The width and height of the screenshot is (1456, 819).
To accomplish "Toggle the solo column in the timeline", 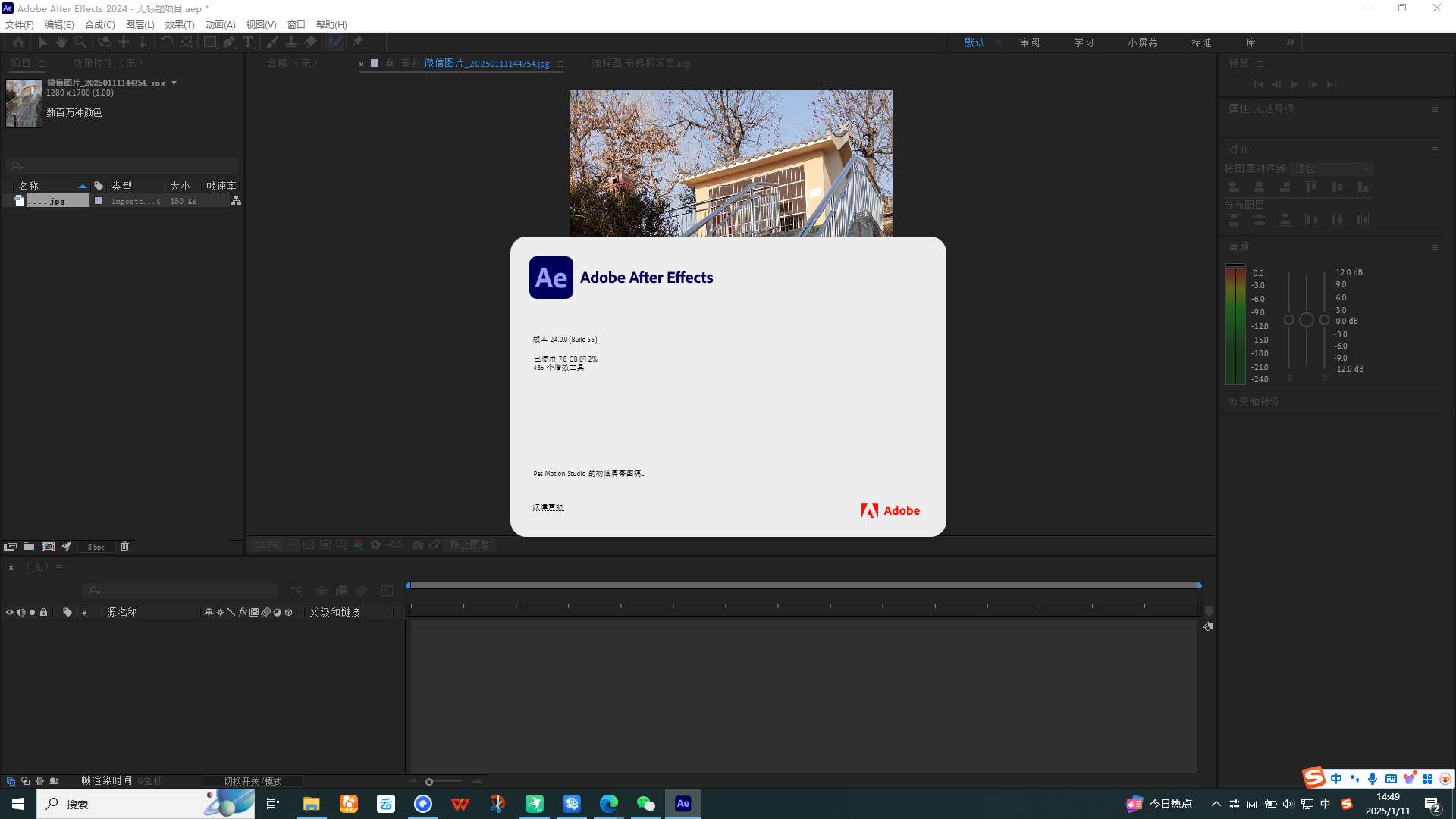I will coord(32,613).
